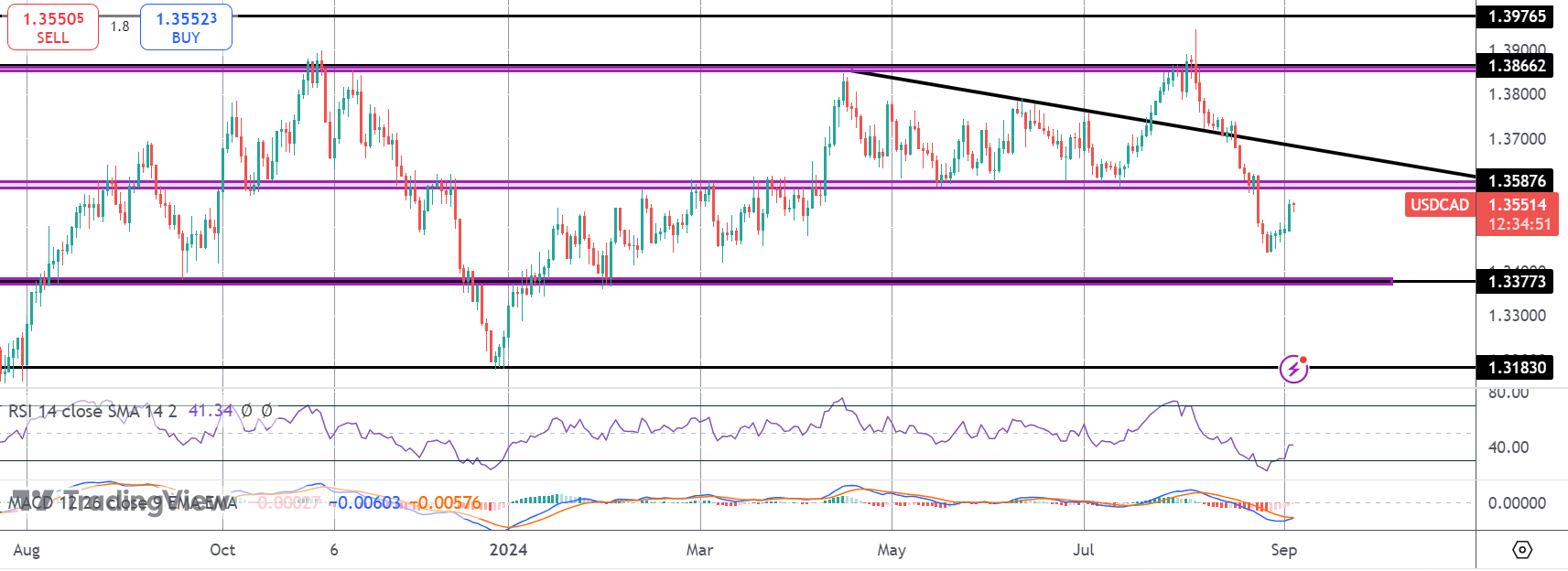
Task: Click the USDCAD symbol price tag
Action: point(1439,205)
